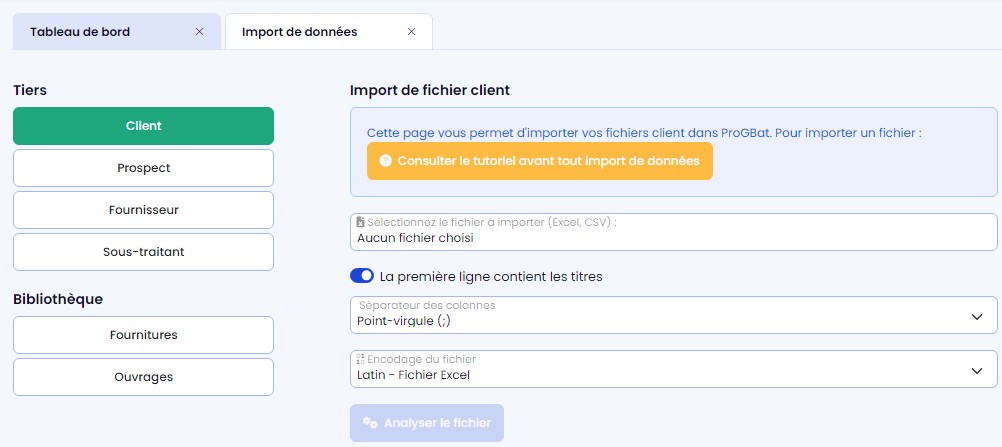This screenshot has width=1002, height=447.
Task: Open the Fournitures library import
Action: (143, 335)
